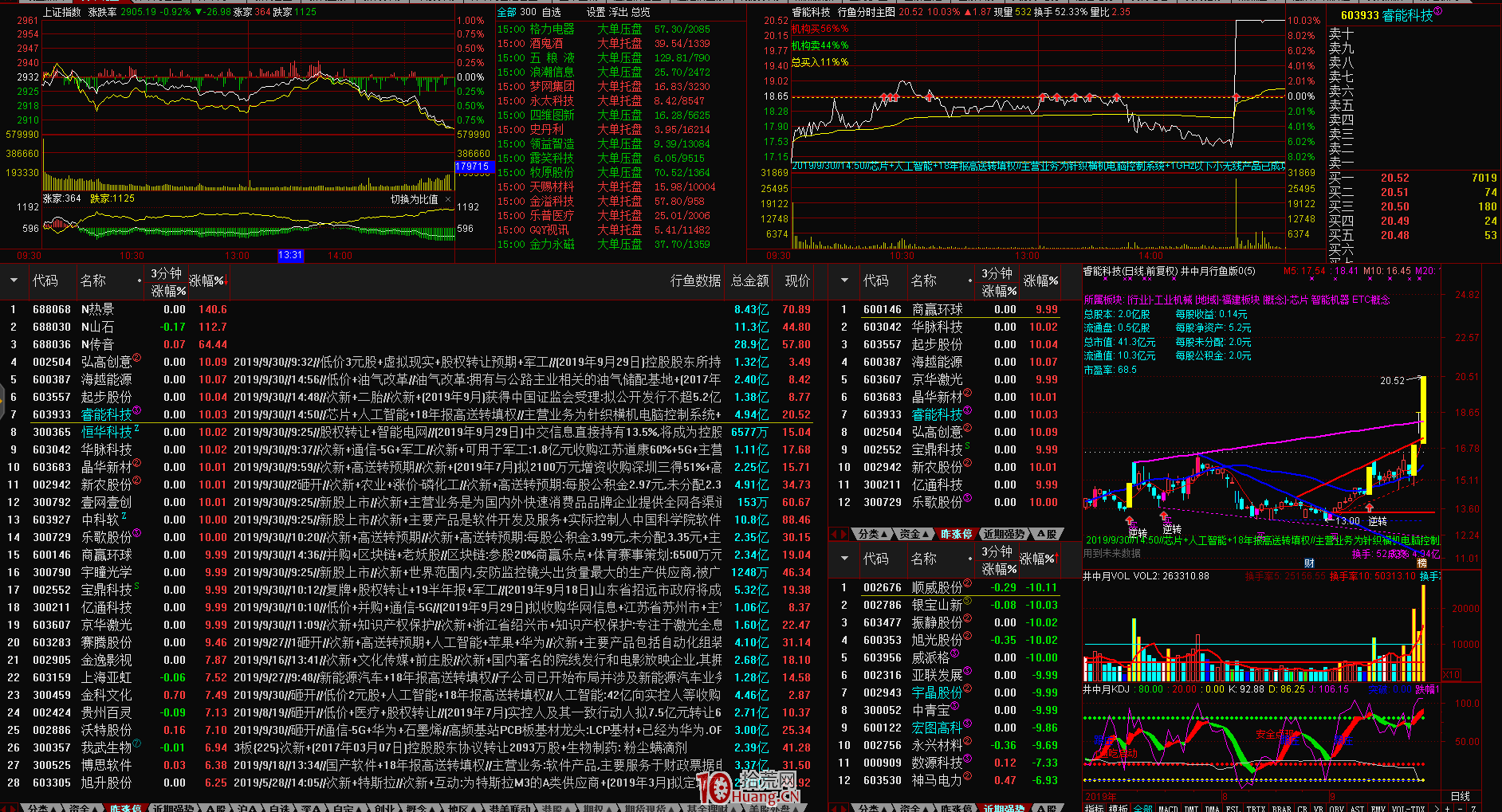1502x812 pixels.
Task: Click the badge next to 神马电力
Action: 967,776
